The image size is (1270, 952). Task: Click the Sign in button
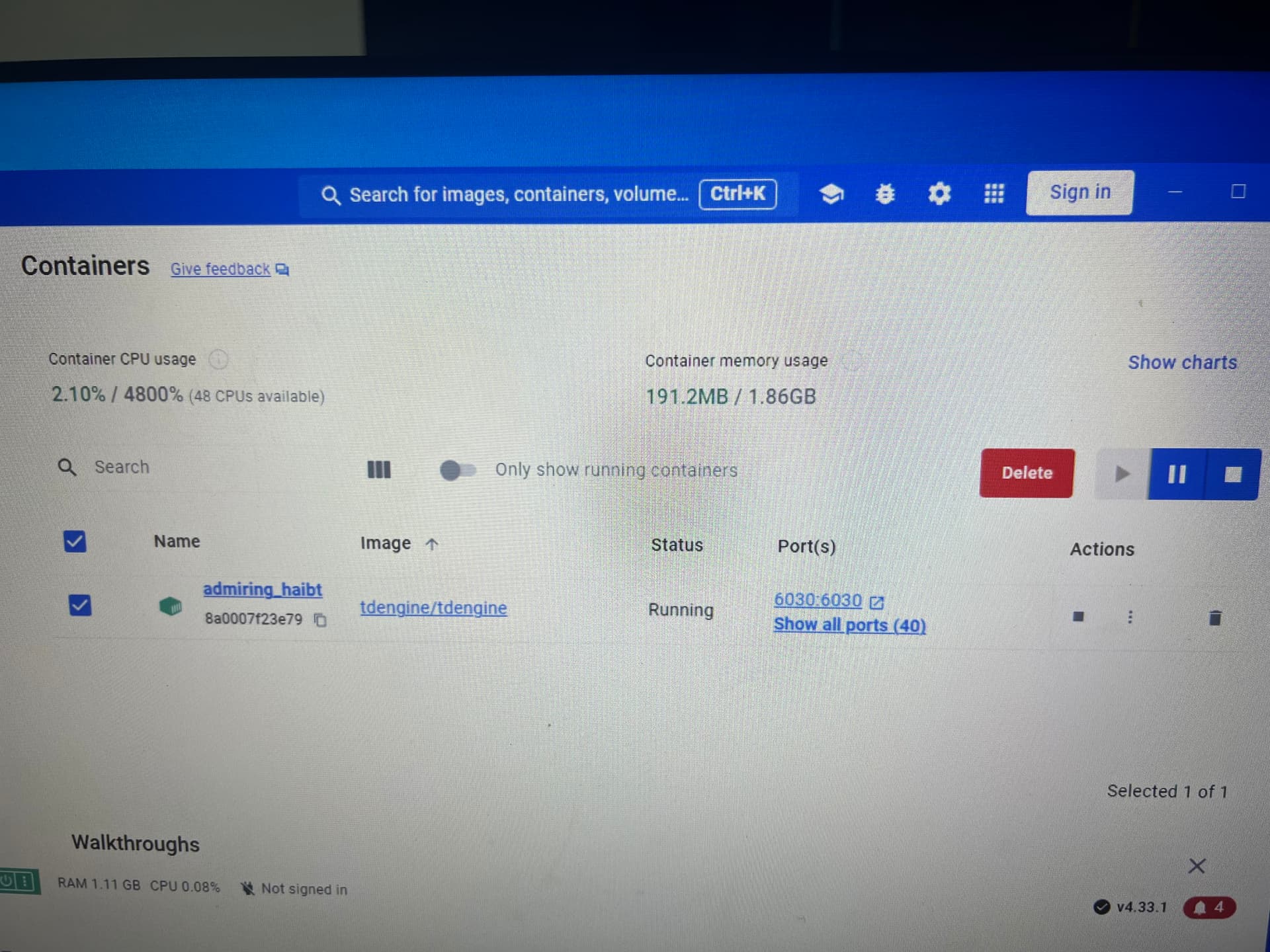1079,192
